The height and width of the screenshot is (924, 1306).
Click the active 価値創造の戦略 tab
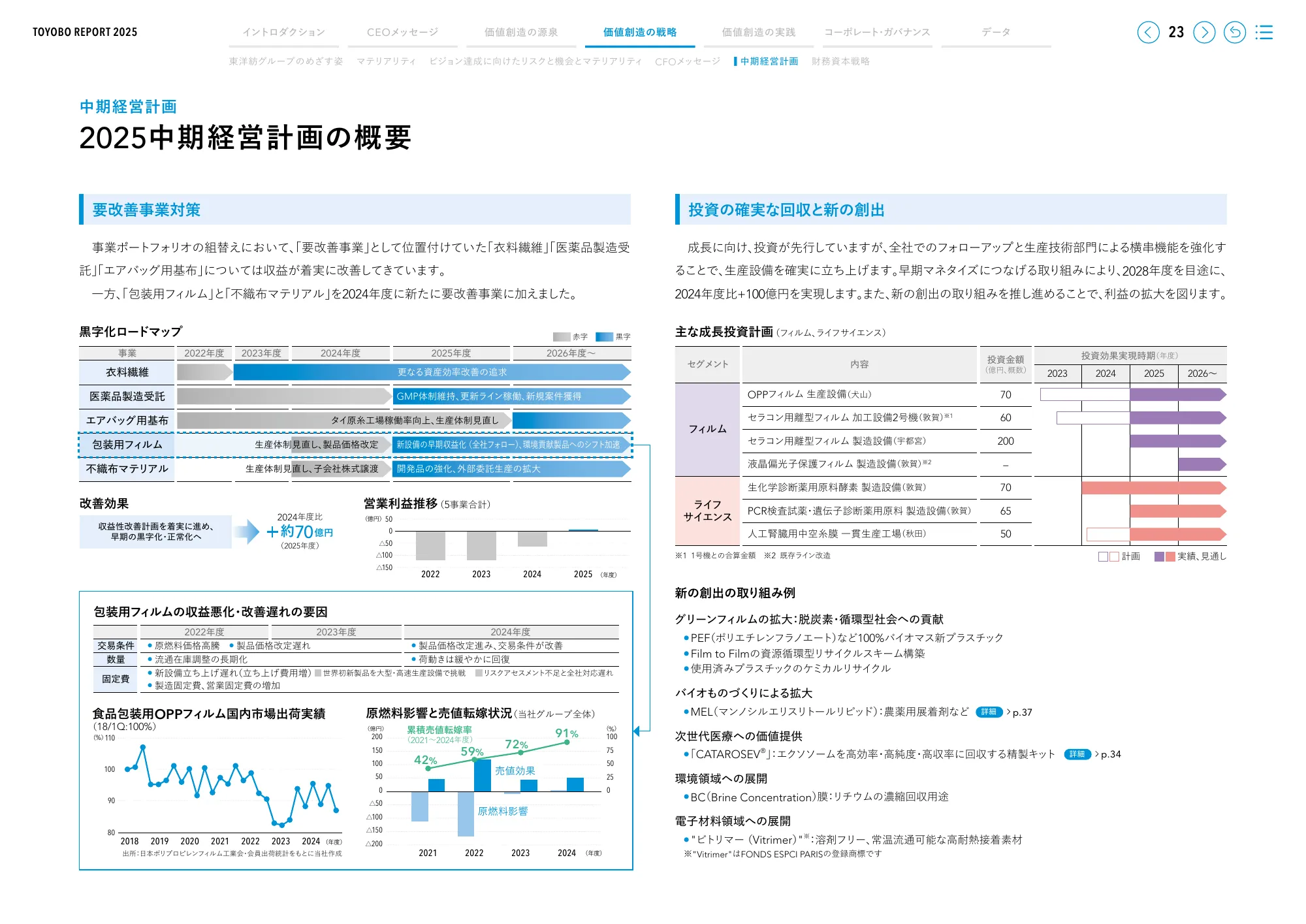click(x=640, y=31)
